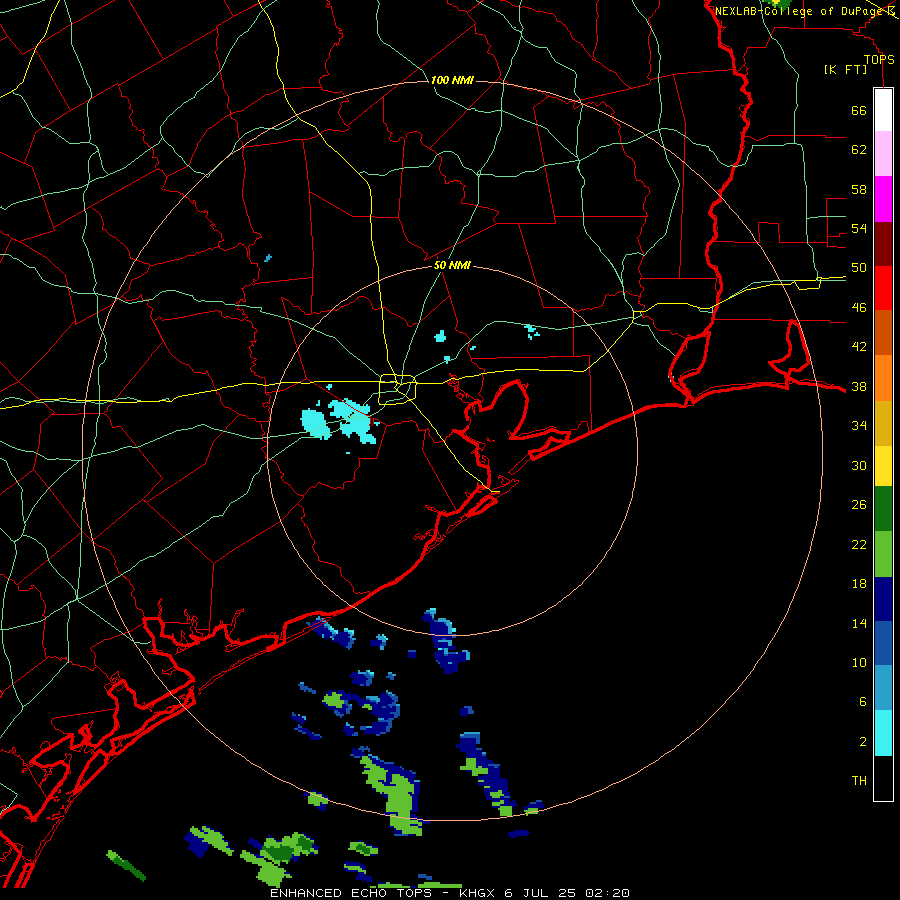Click the cyan 6 kft legend swatch
The image size is (900, 900).
point(883,733)
